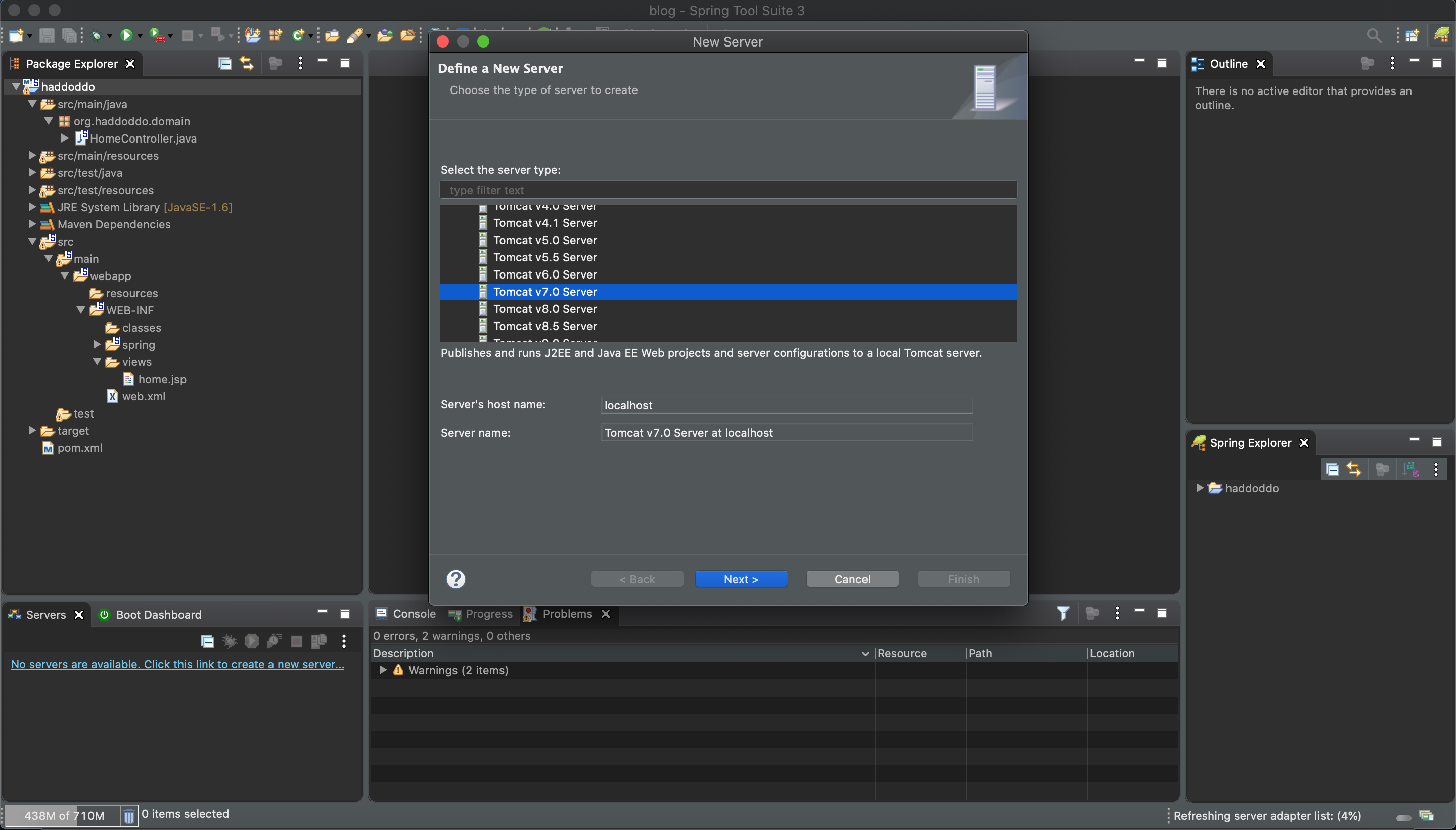
Task: Open the search magnifier in top toolbar
Action: pyautogui.click(x=1373, y=36)
